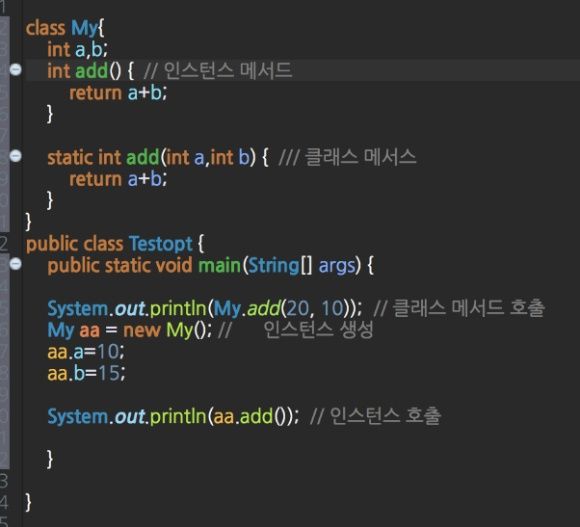This screenshot has height=527, width=580.
Task: Click 'return a+b;' in instance add method
Action: pos(118,92)
